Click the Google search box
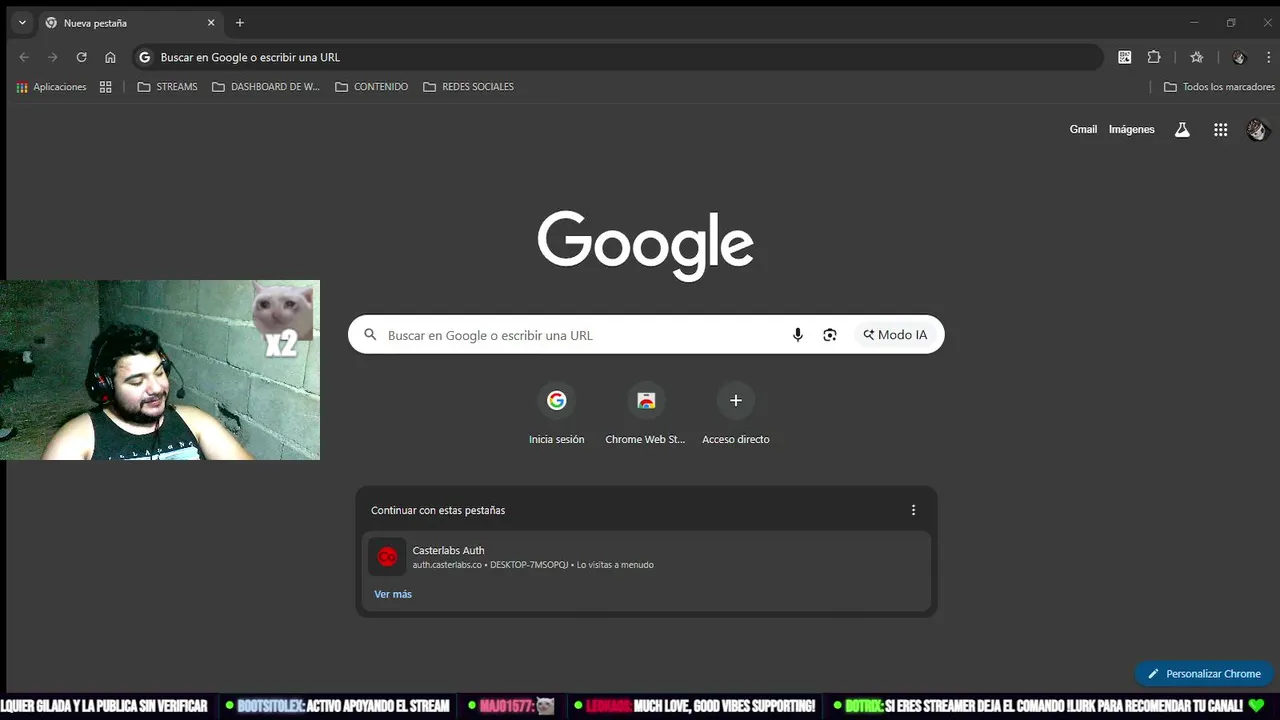This screenshot has height=720, width=1280. pyautogui.click(x=646, y=335)
